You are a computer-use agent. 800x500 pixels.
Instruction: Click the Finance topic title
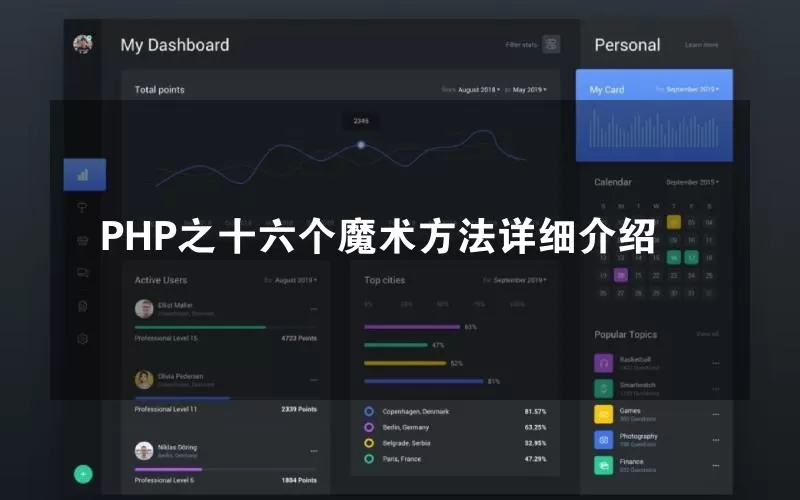point(632,462)
